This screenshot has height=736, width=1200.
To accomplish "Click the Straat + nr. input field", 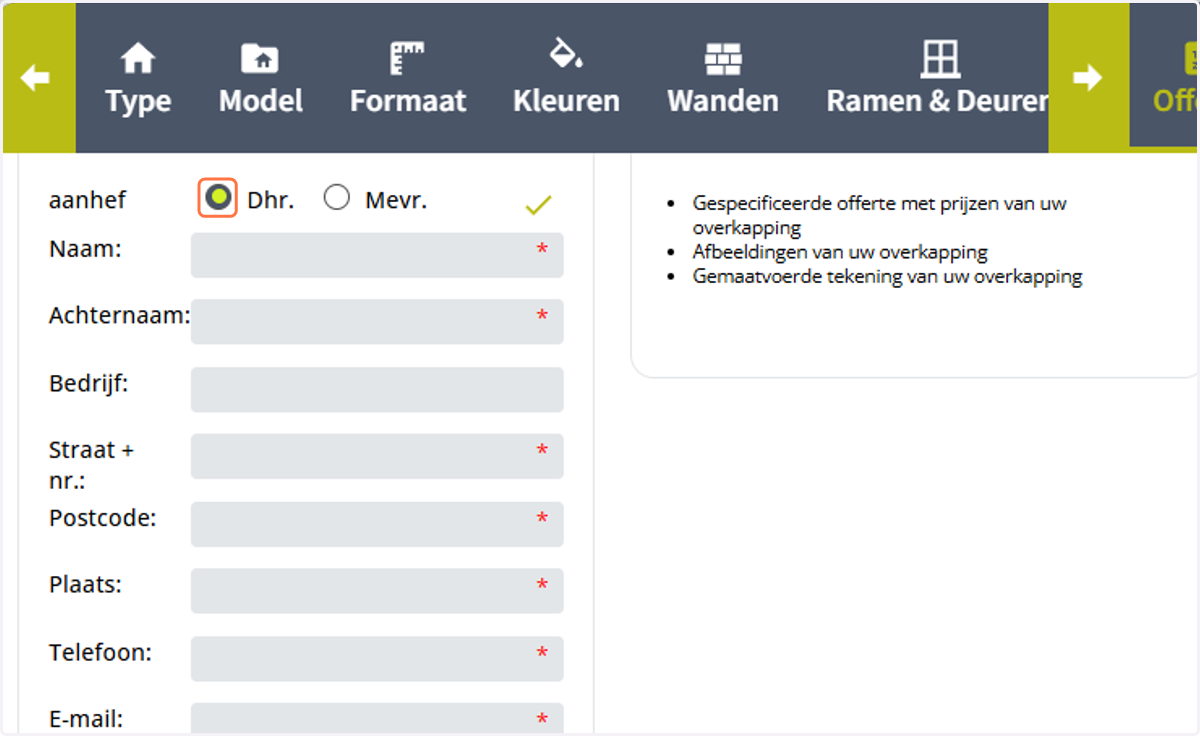I will (x=377, y=456).
